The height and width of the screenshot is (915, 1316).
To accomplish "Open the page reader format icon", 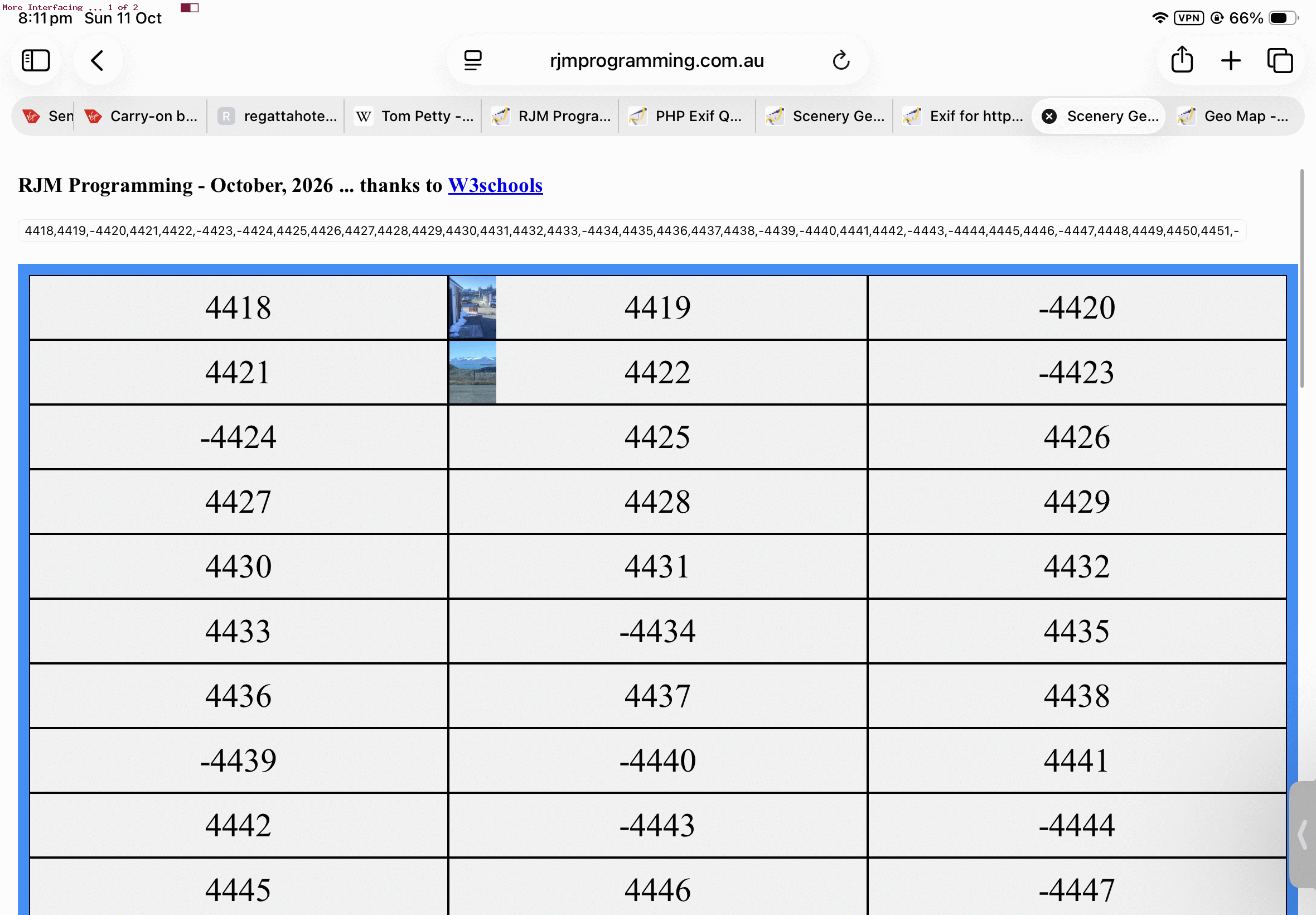I will [473, 60].
